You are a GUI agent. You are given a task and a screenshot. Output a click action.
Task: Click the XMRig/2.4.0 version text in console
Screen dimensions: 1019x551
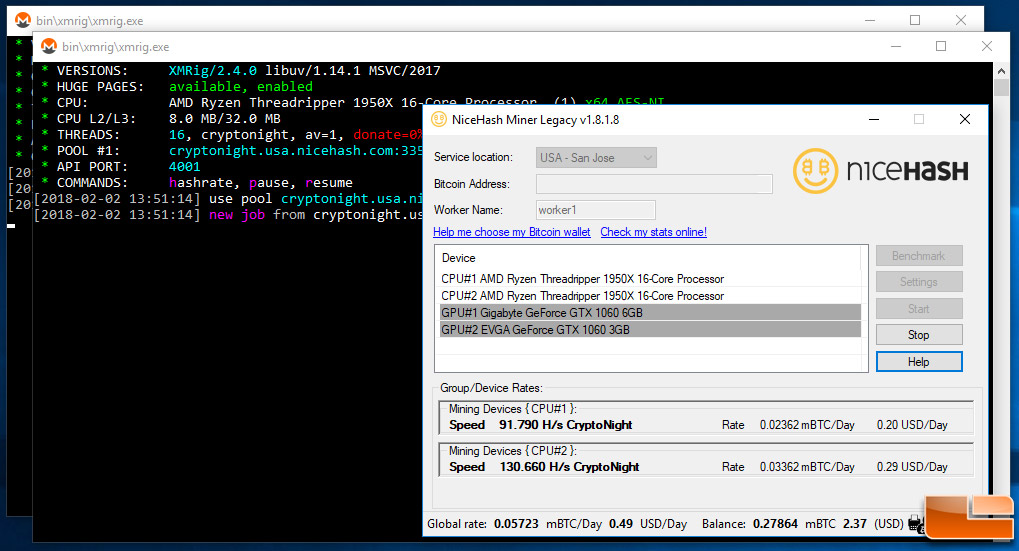[213, 70]
